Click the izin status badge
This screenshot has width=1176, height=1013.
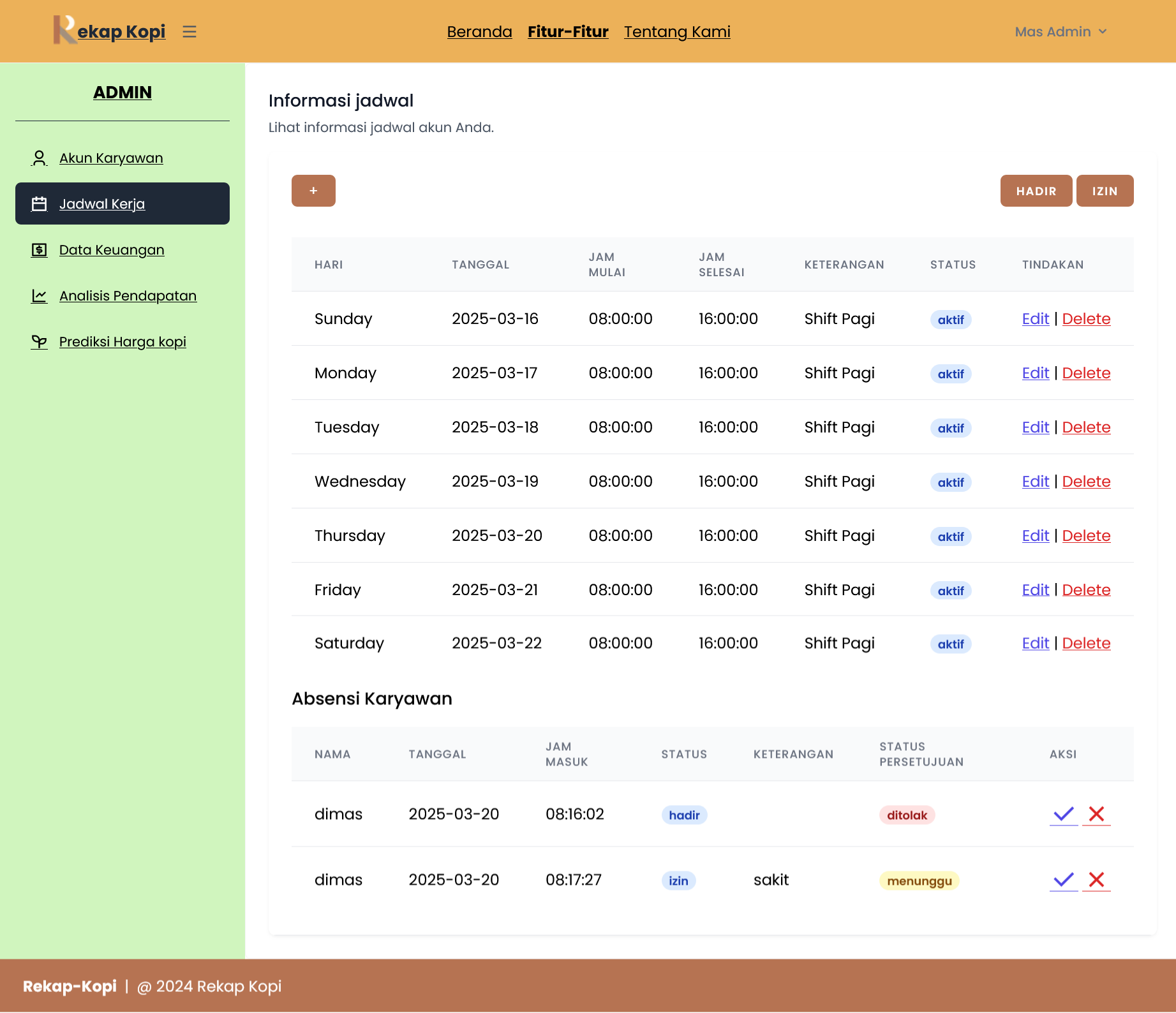[x=678, y=881]
